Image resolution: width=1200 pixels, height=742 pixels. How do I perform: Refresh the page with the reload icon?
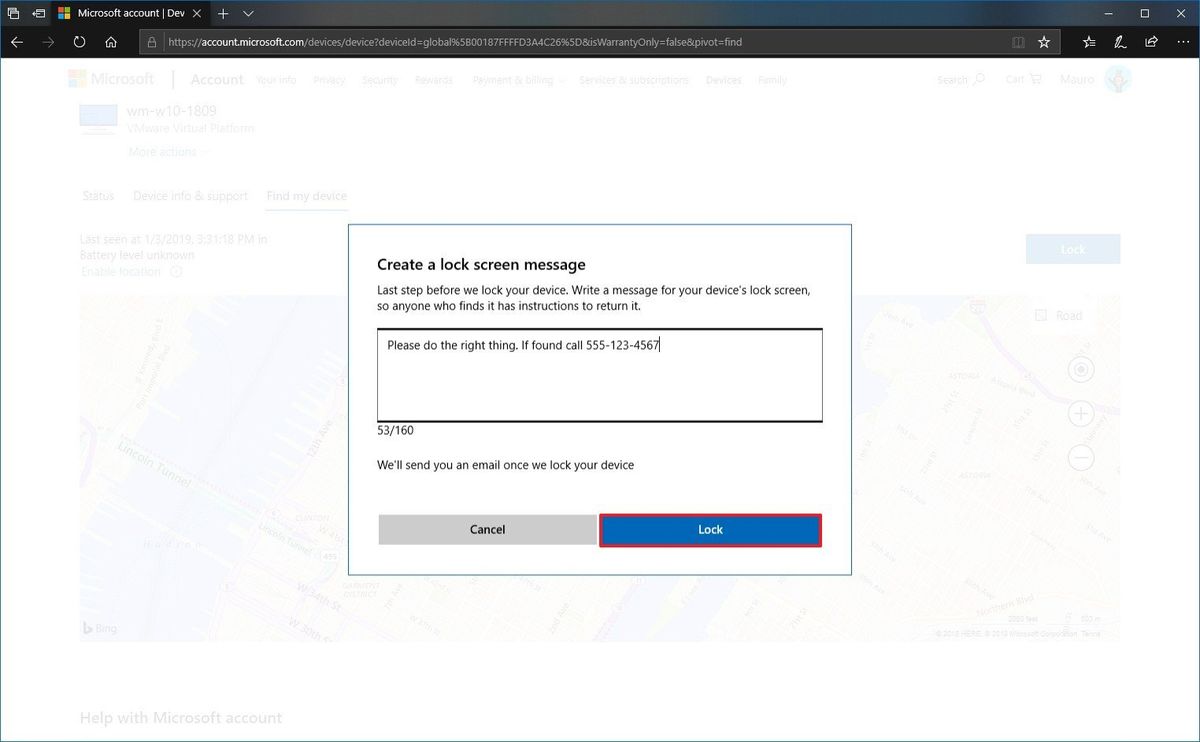(x=79, y=42)
